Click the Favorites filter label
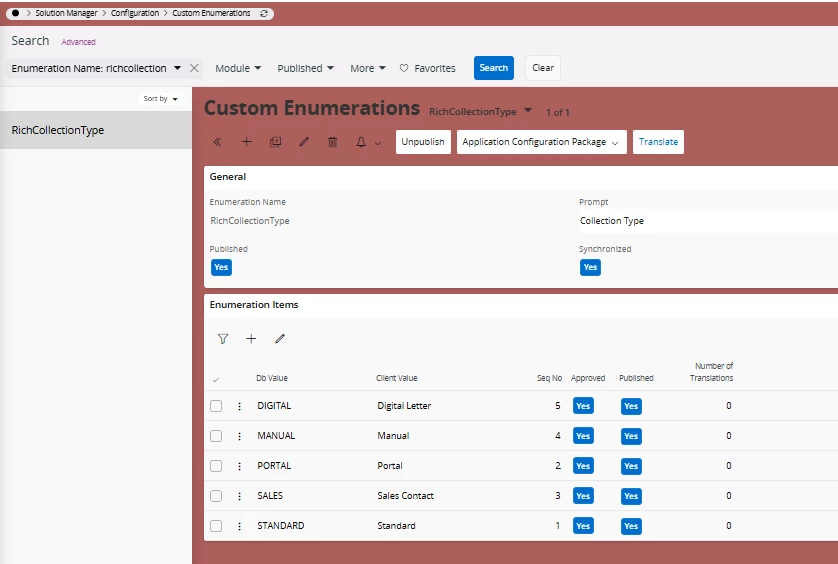 pos(435,68)
